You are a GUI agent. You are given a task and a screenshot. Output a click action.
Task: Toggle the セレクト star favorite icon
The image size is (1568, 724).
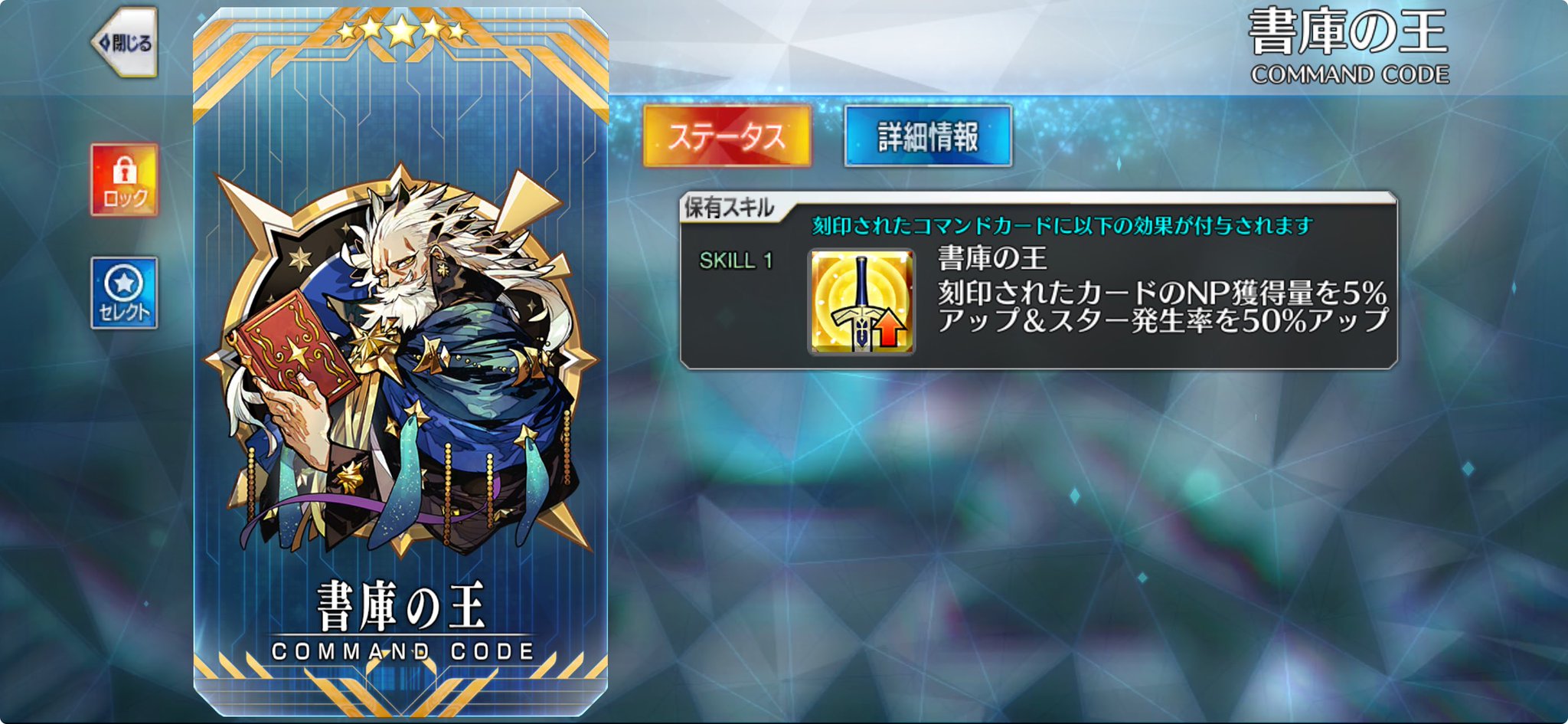pyautogui.click(x=124, y=293)
